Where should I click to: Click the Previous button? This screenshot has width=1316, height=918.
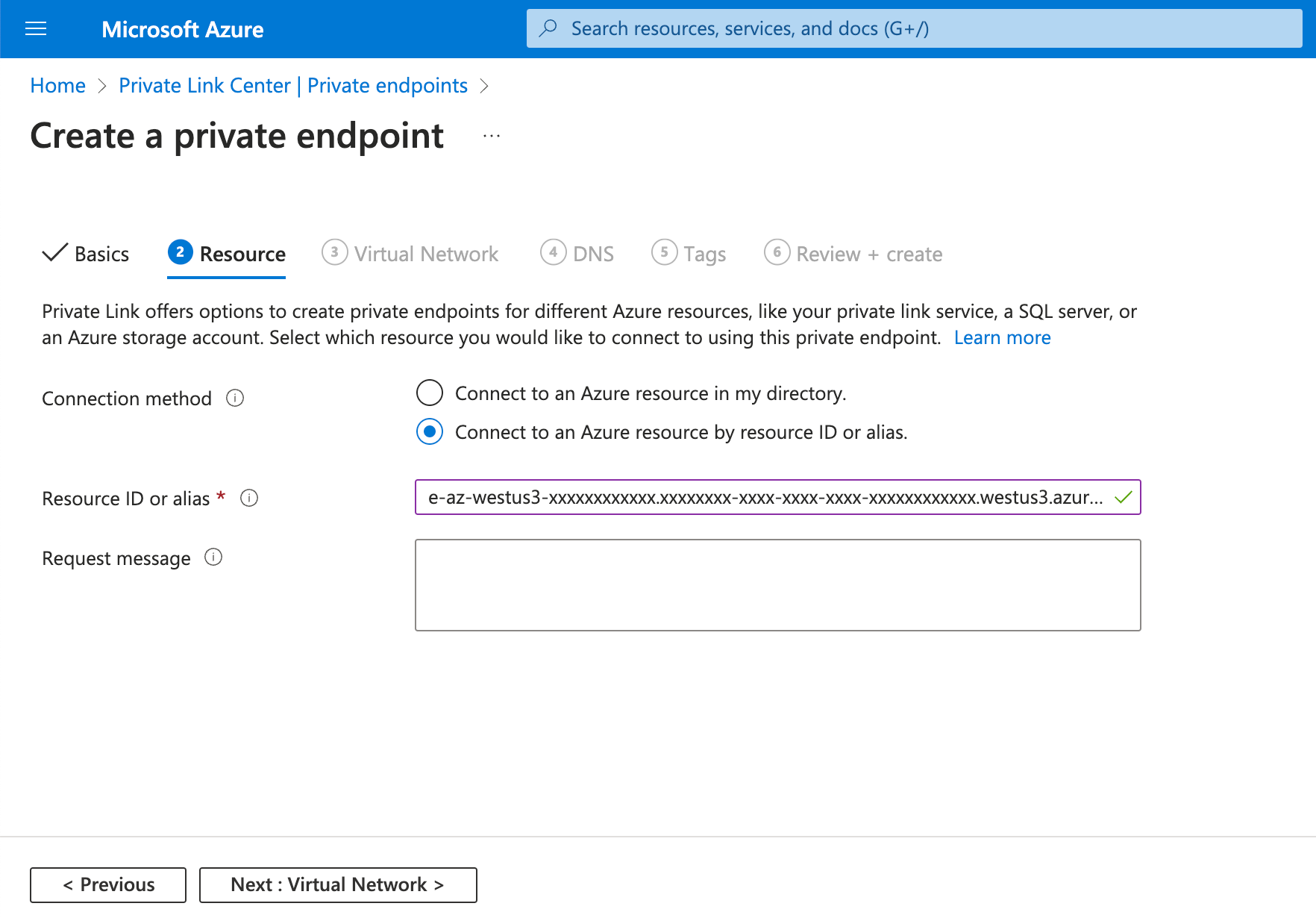108,885
